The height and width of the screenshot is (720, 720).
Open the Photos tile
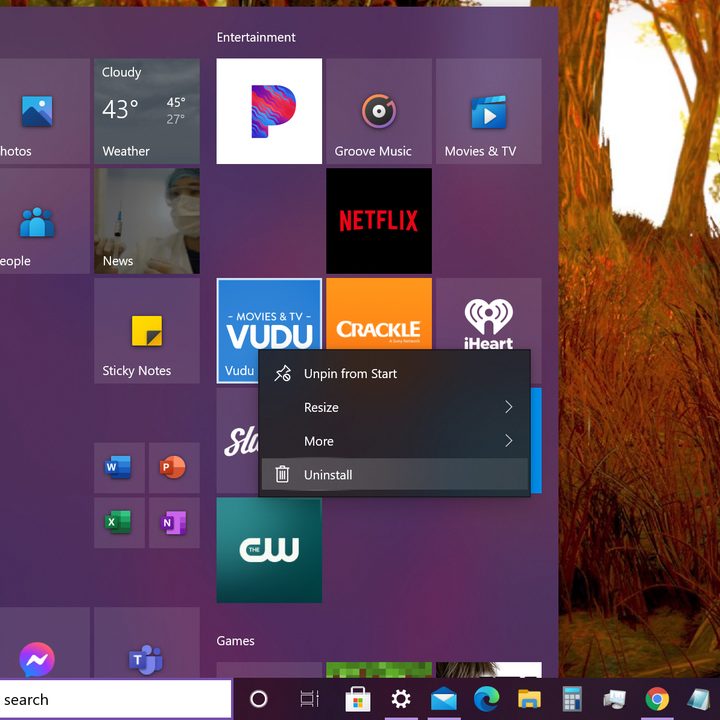pos(45,111)
